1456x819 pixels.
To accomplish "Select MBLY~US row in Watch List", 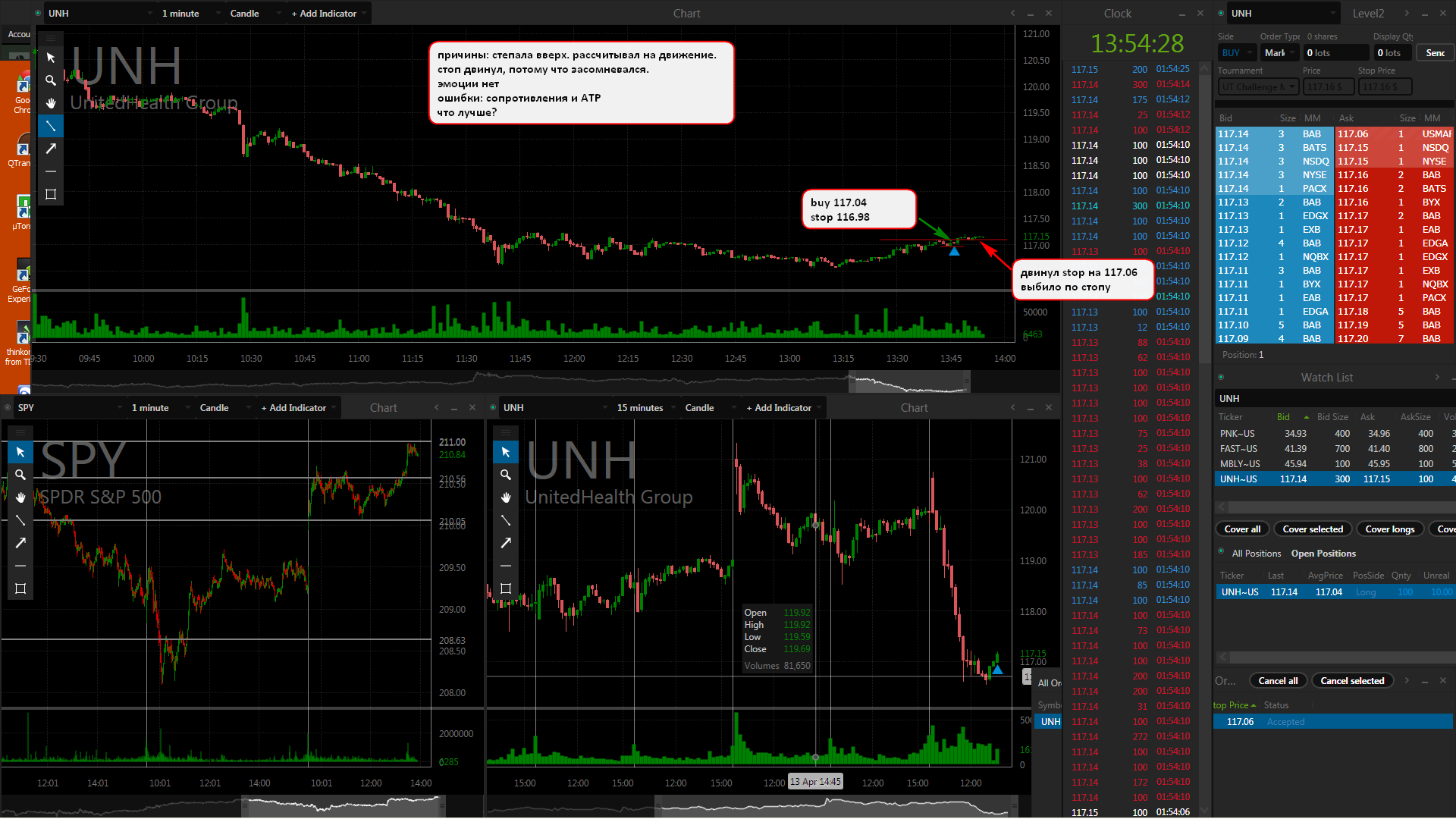I will pos(1335,464).
